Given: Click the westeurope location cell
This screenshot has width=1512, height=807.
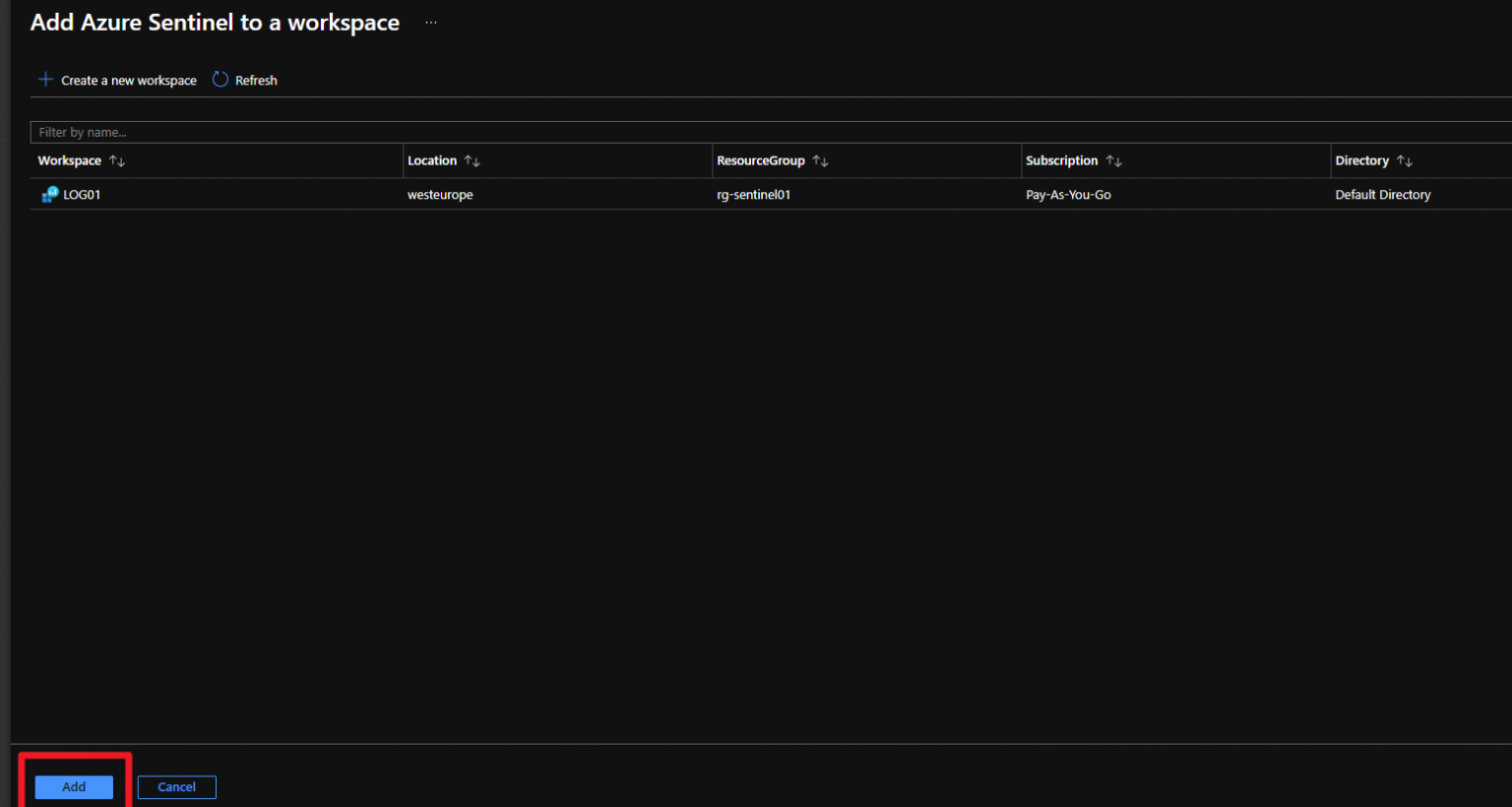Looking at the screenshot, I should point(440,195).
